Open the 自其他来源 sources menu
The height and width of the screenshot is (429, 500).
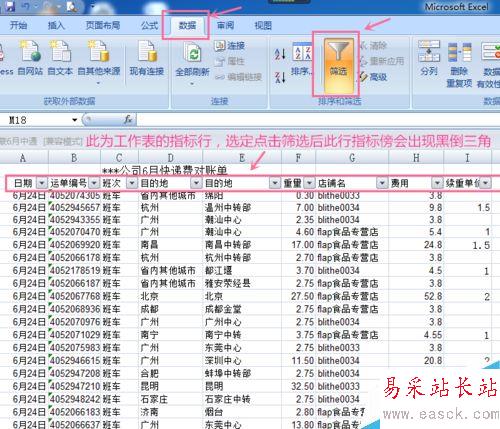(99, 62)
